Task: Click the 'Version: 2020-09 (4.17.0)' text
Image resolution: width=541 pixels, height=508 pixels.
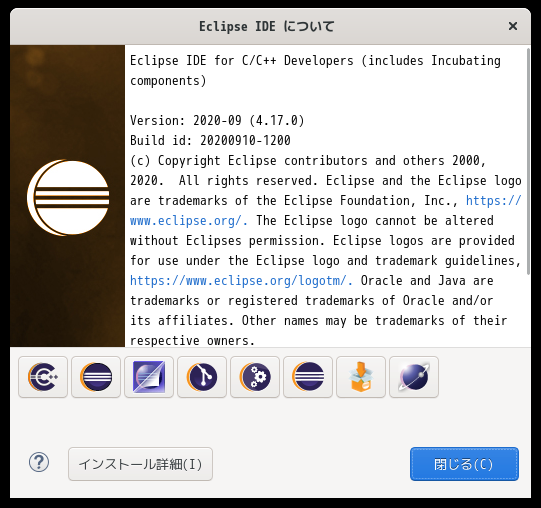Action: [x=217, y=120]
